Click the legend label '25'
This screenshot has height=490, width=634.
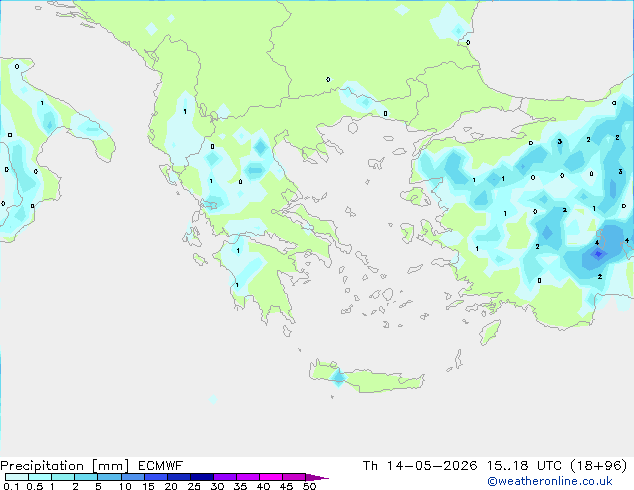194,486
